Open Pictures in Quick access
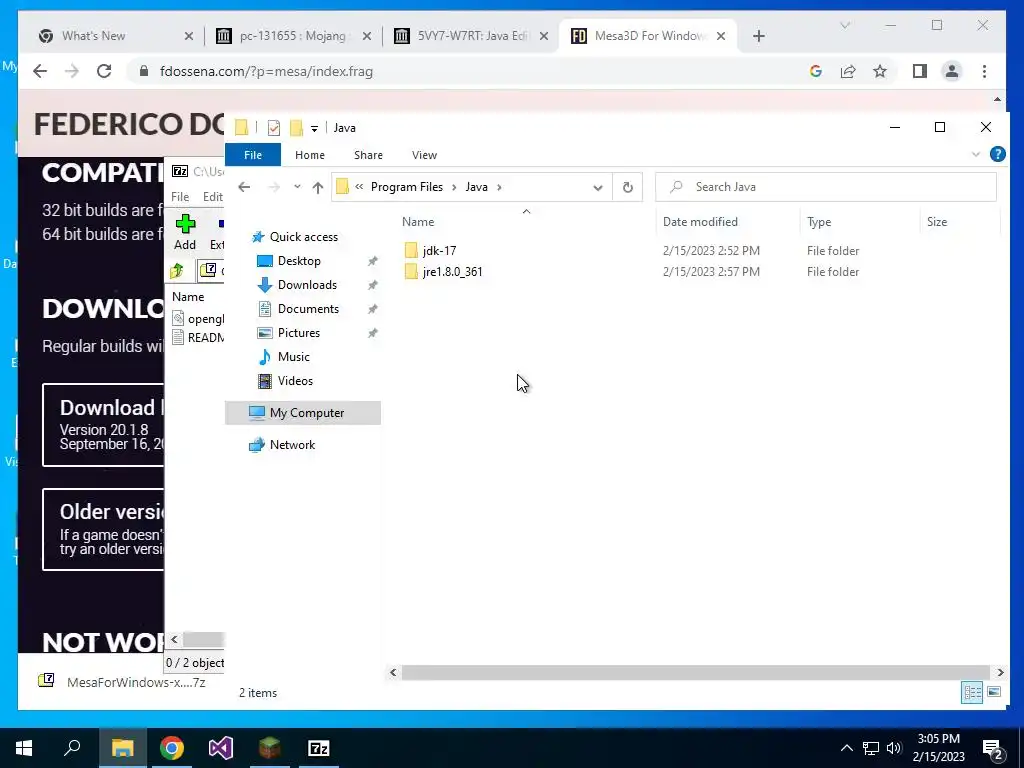 (298, 333)
